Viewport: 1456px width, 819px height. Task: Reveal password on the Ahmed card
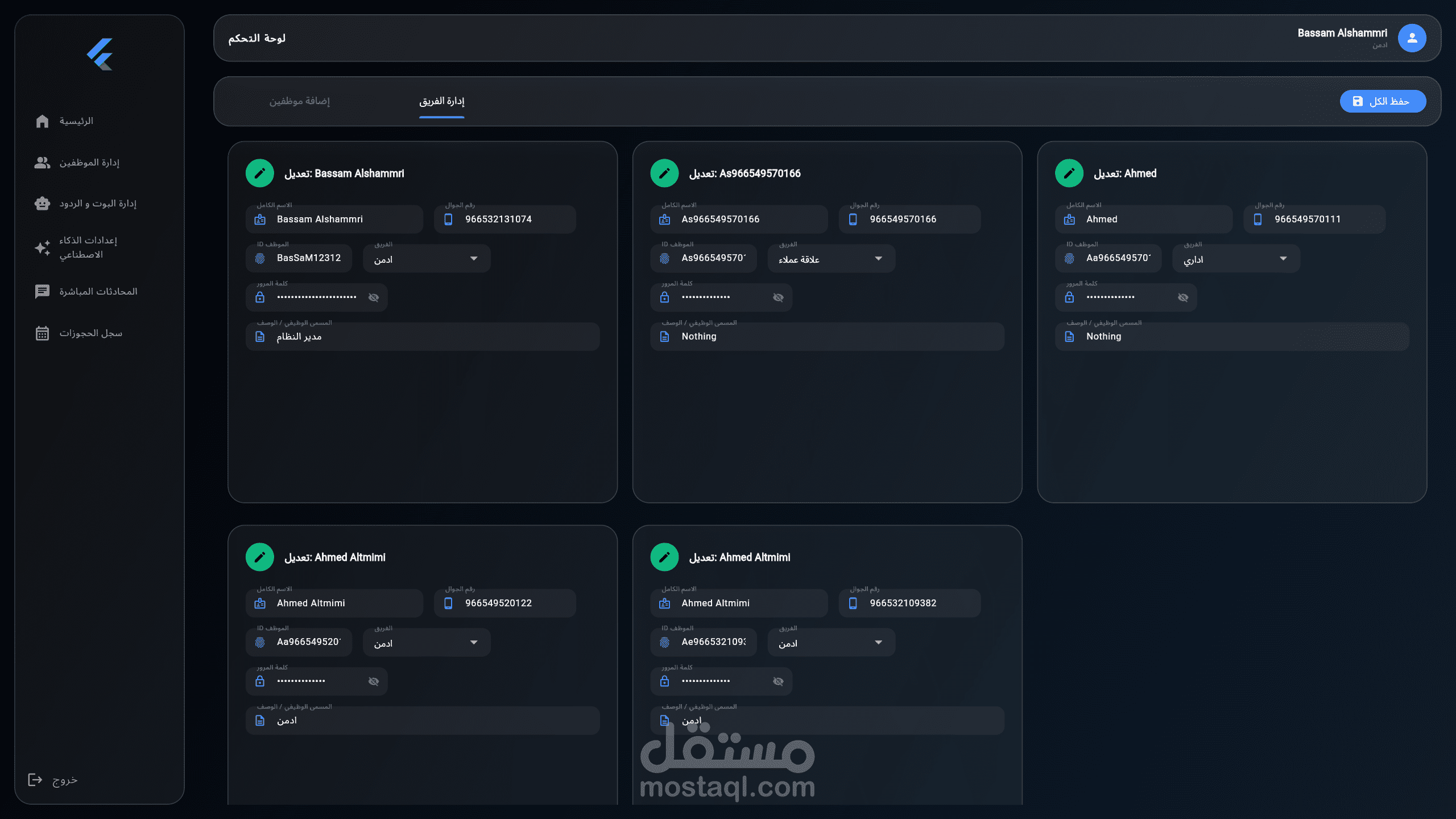point(1183,297)
